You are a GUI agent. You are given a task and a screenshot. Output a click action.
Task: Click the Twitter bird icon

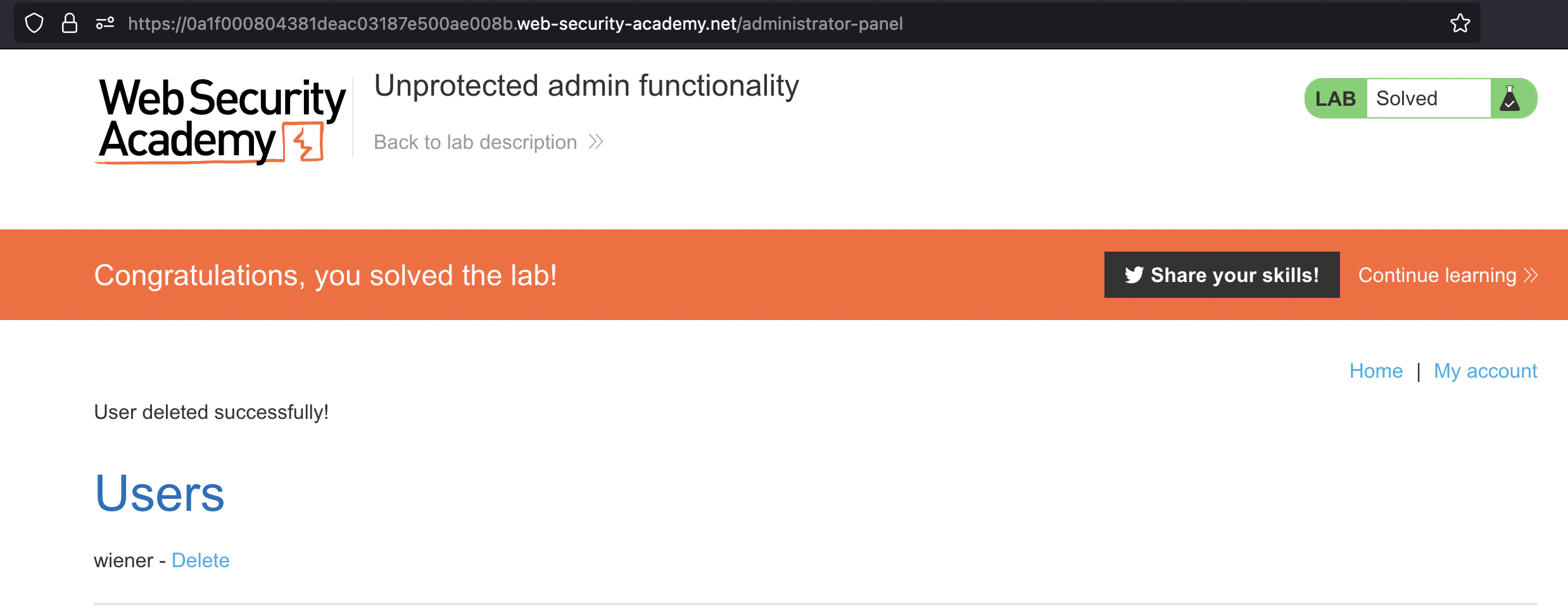click(x=1134, y=275)
